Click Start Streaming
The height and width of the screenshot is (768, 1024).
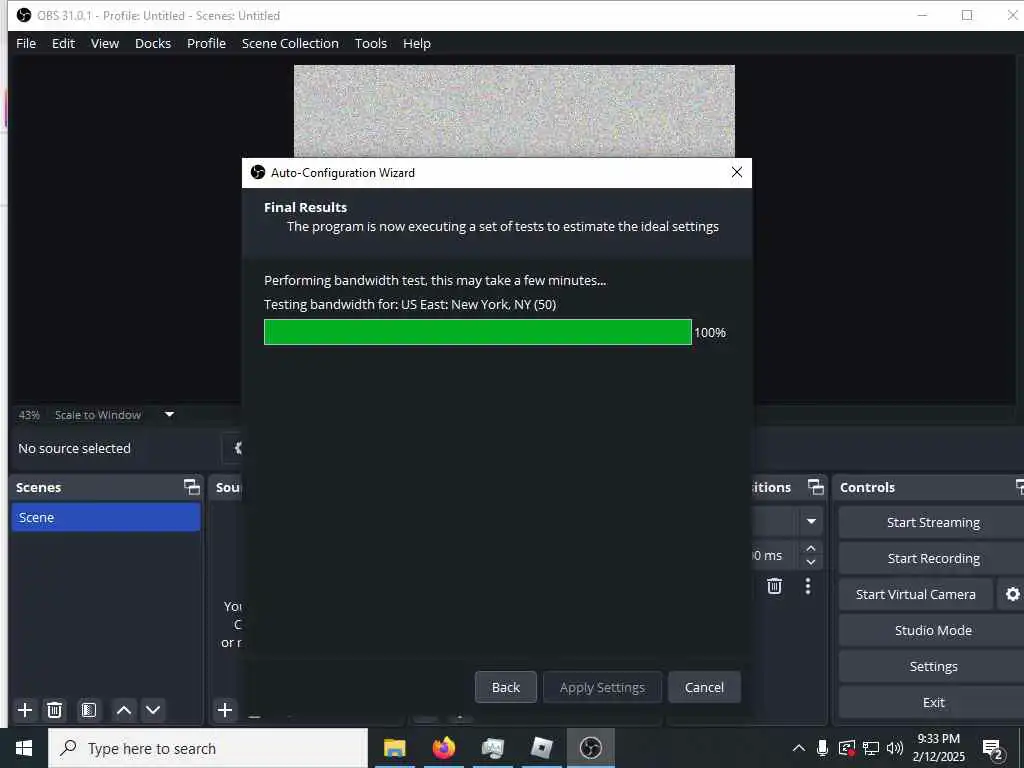(x=933, y=522)
